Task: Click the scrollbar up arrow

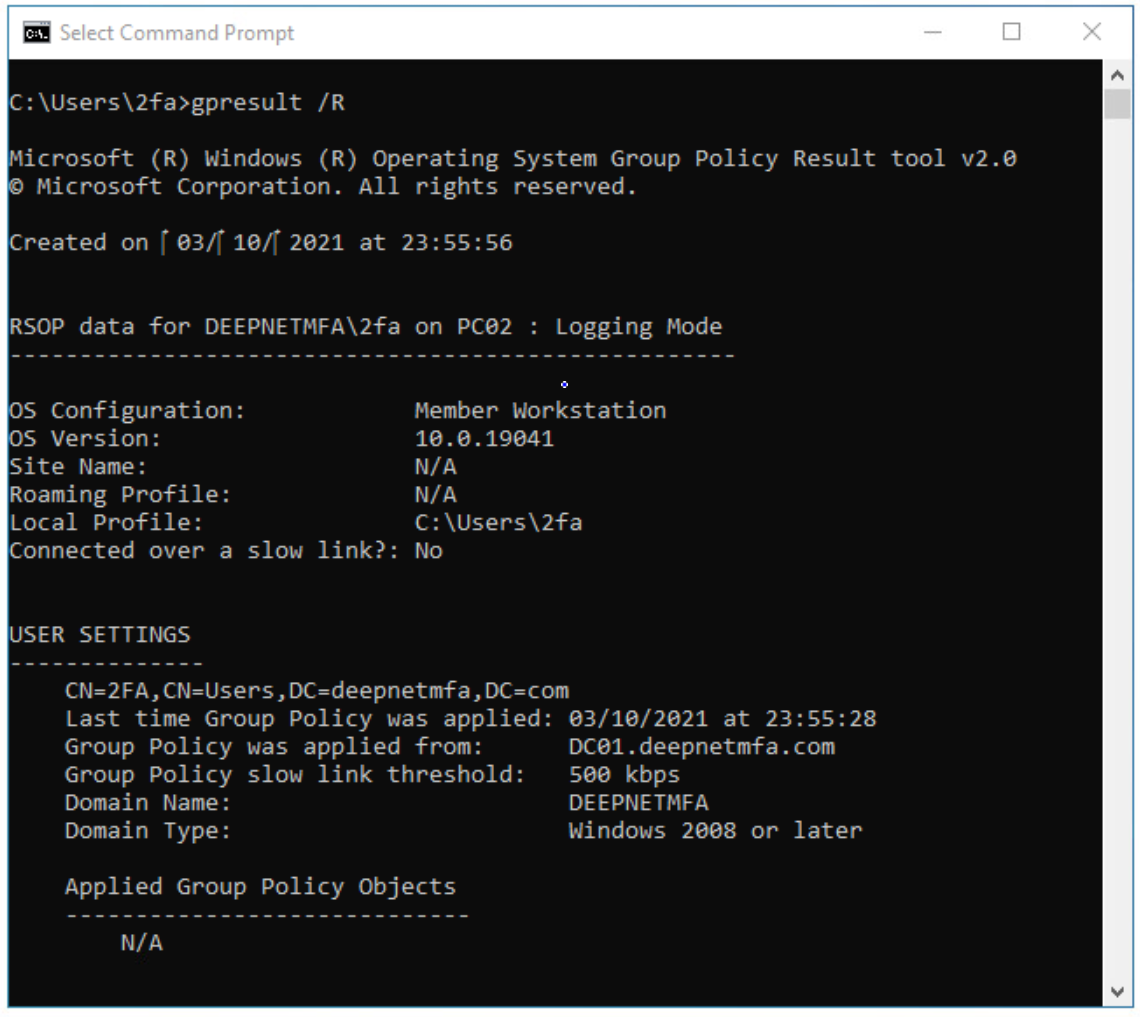Action: [x=1117, y=75]
